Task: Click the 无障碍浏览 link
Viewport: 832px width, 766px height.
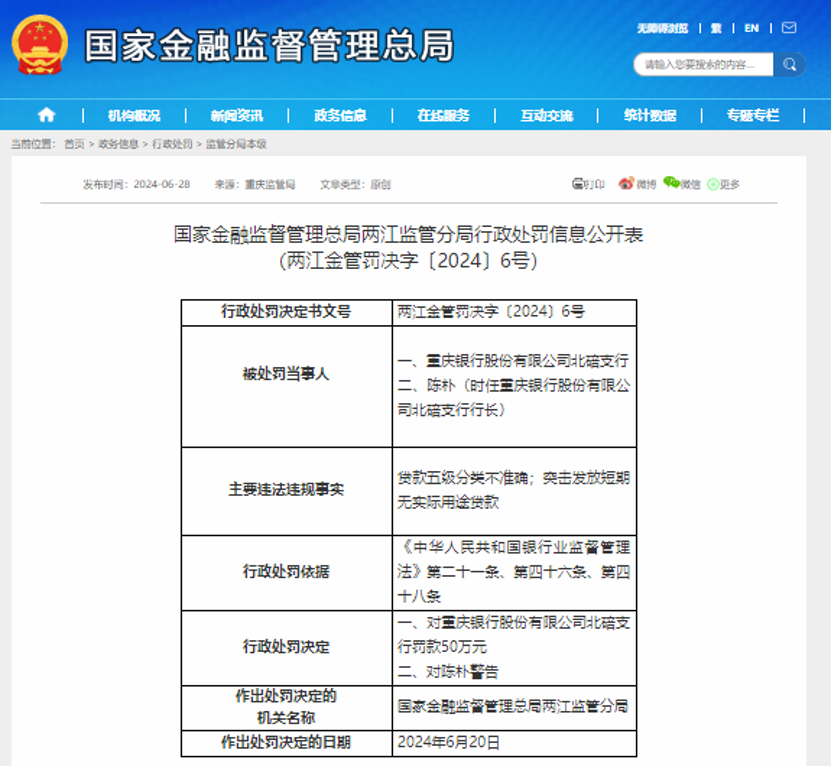Action: coord(662,28)
